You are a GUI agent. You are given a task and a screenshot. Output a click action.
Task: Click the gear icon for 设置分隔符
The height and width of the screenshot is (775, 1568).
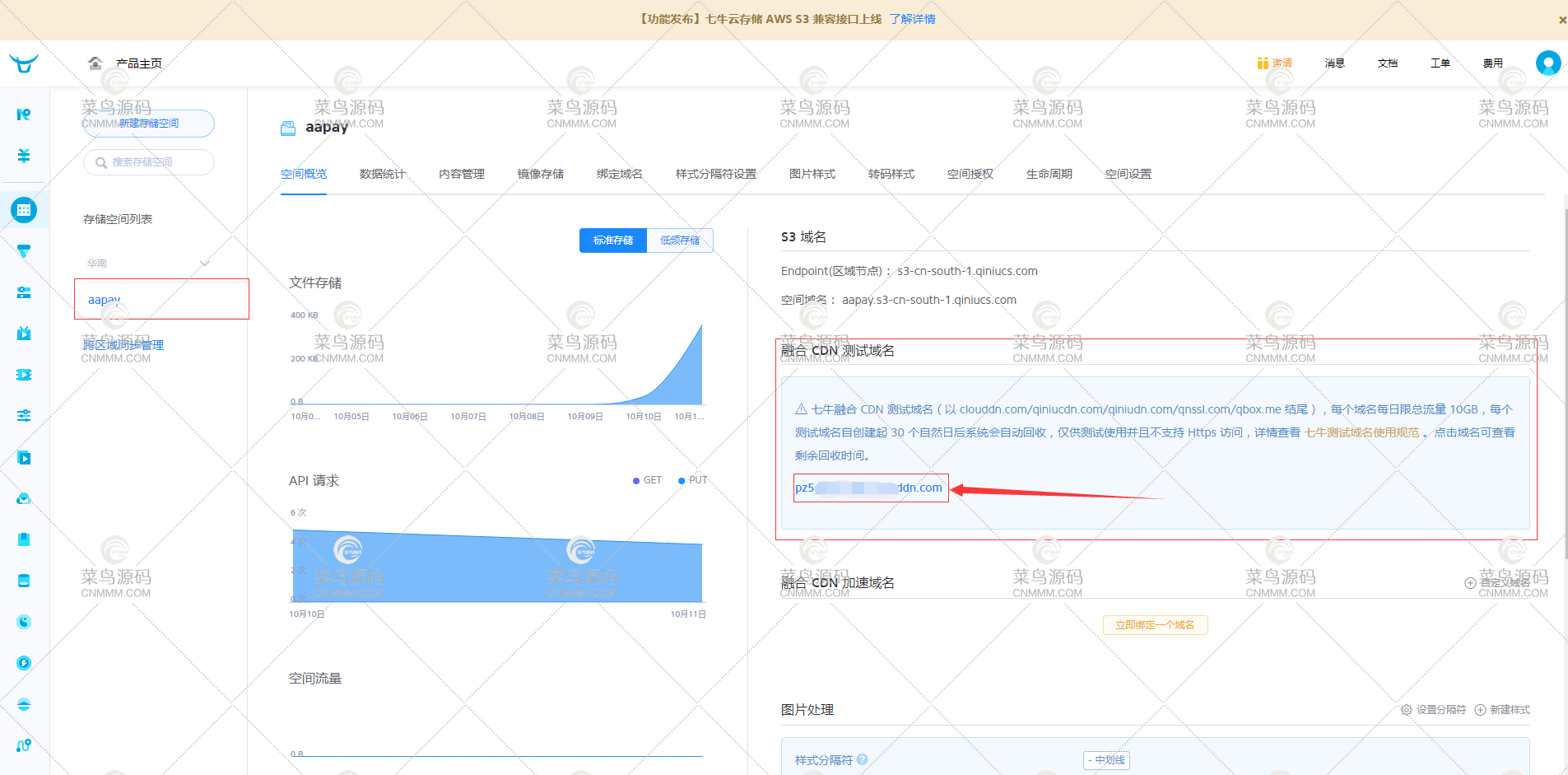[x=1407, y=710]
